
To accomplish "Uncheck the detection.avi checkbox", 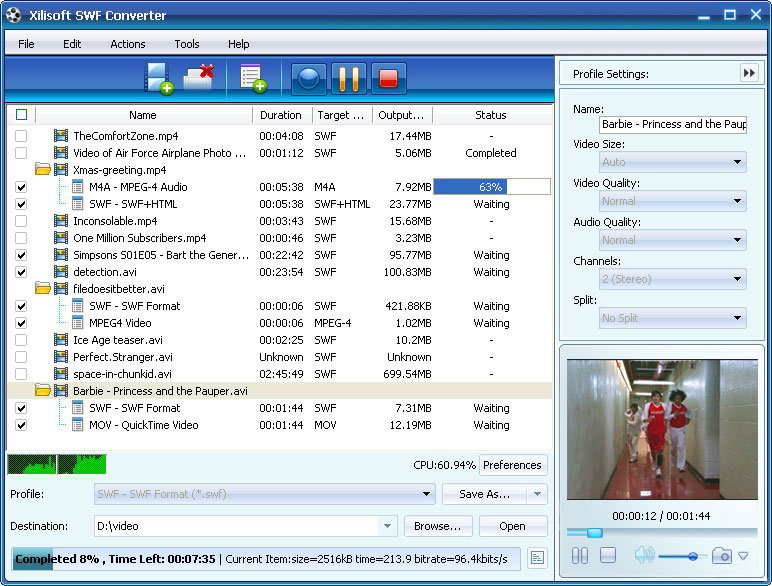I will click(21, 272).
